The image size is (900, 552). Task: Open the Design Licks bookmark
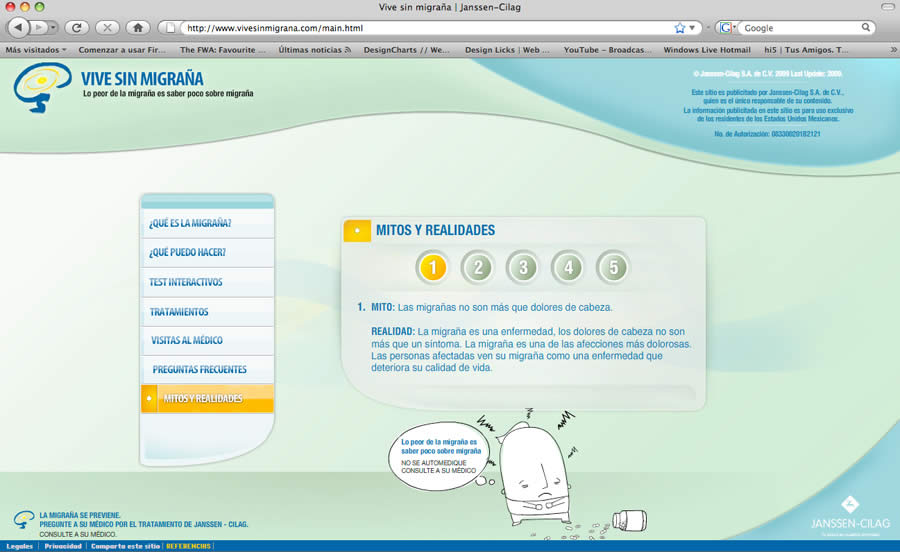(x=507, y=50)
